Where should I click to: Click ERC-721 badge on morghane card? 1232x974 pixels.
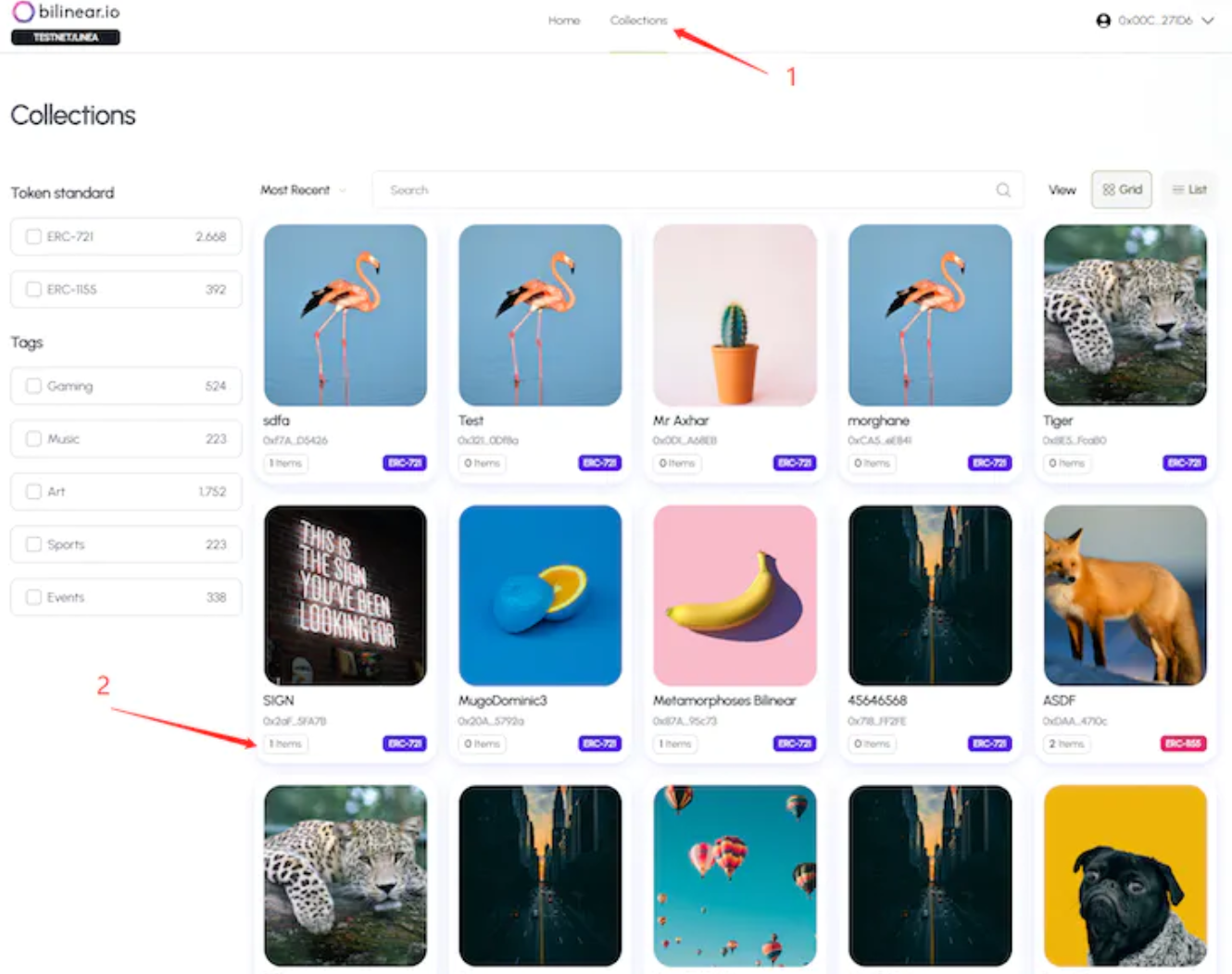pyautogui.click(x=990, y=463)
